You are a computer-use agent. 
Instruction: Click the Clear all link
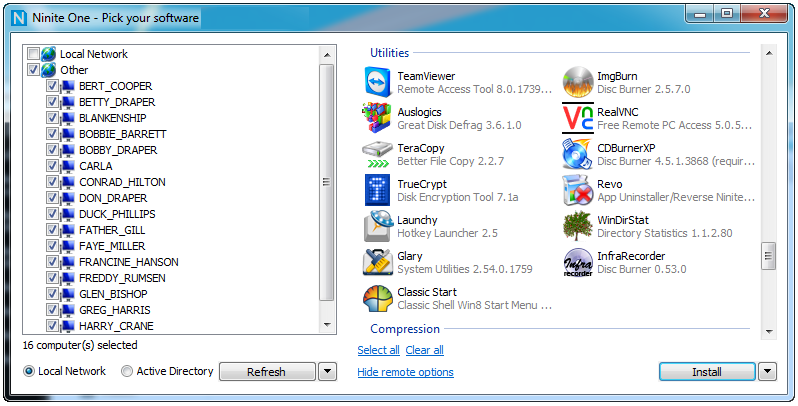pyautogui.click(x=424, y=350)
